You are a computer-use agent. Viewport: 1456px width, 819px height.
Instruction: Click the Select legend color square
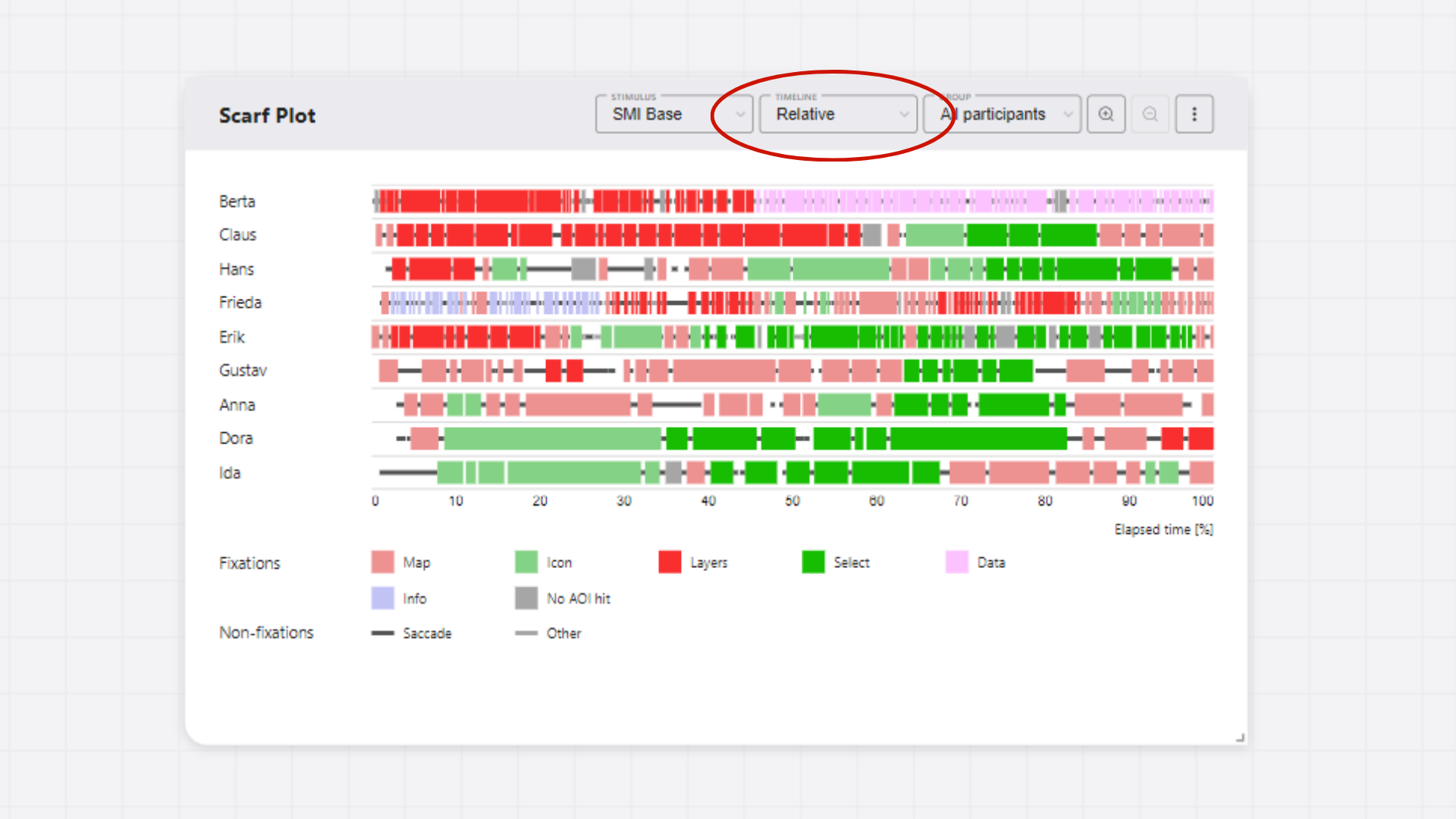tap(814, 562)
